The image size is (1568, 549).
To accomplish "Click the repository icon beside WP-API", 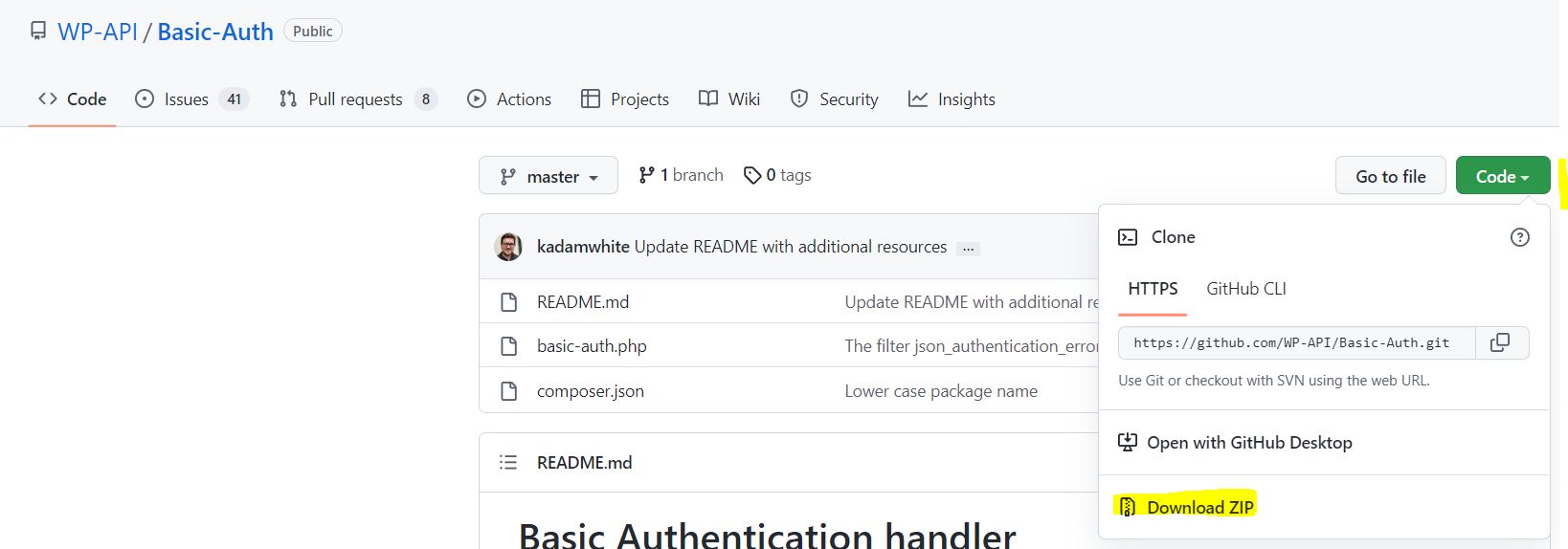I will click(38, 32).
